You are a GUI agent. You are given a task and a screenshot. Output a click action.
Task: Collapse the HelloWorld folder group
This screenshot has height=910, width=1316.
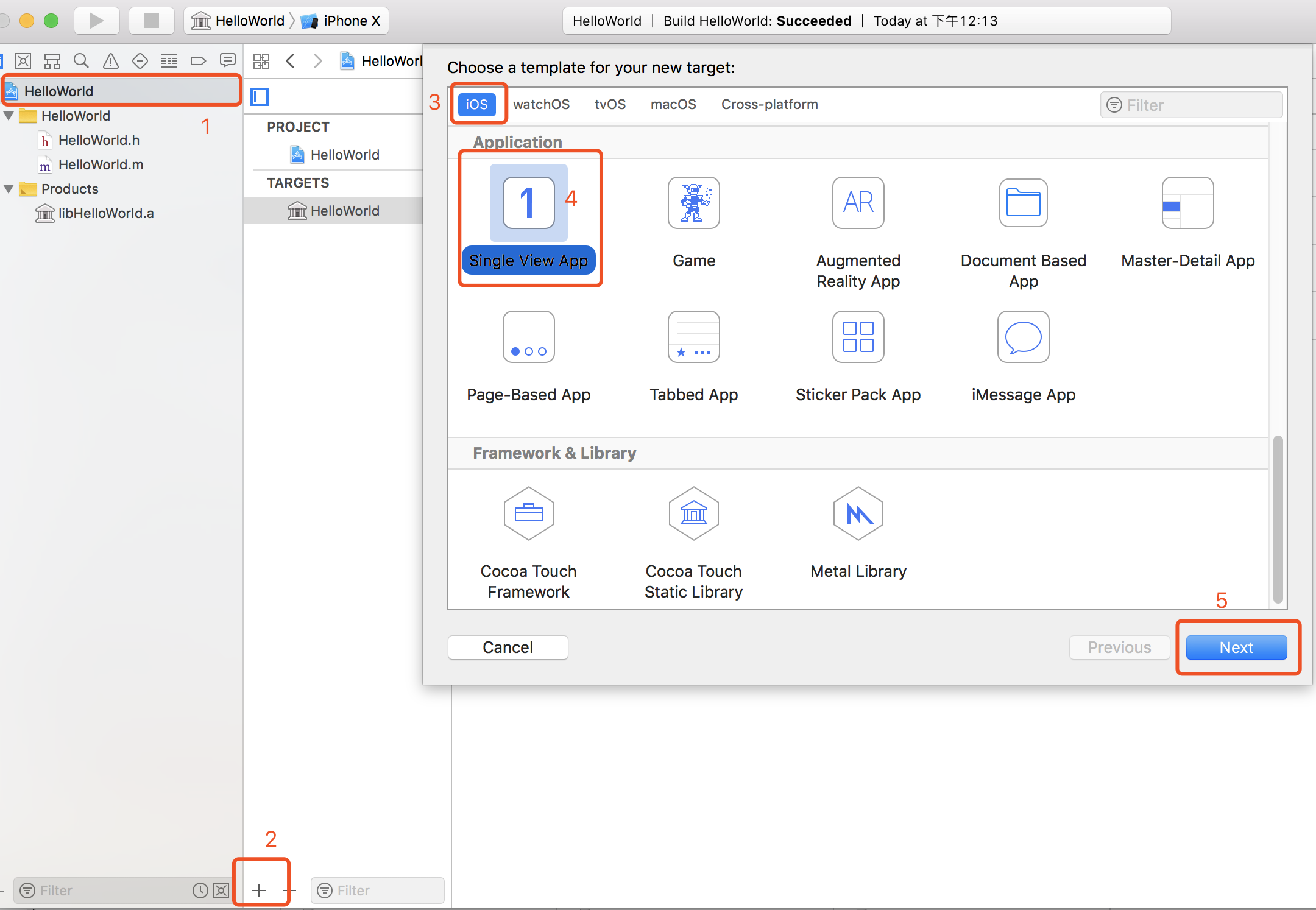9,116
